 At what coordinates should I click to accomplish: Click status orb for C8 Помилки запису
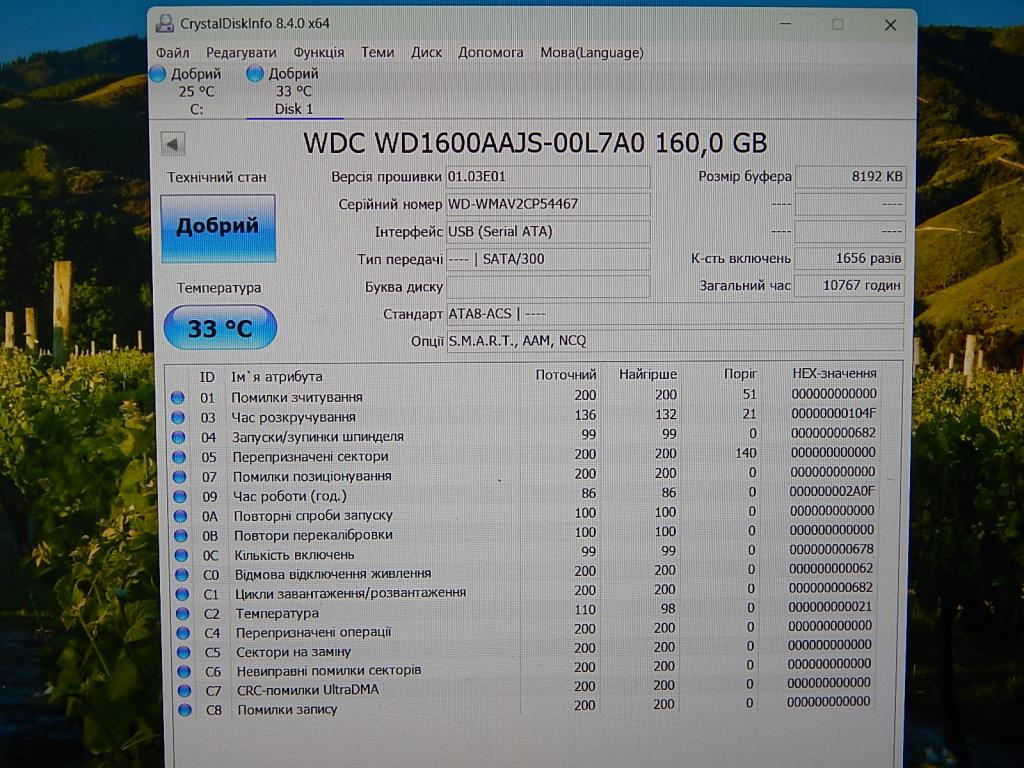tap(185, 710)
